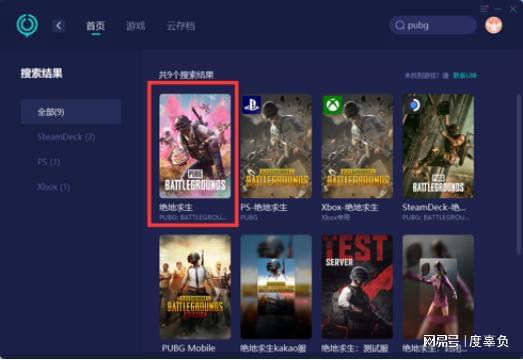Open the highlighted 绝地求生 game cover

195,146
